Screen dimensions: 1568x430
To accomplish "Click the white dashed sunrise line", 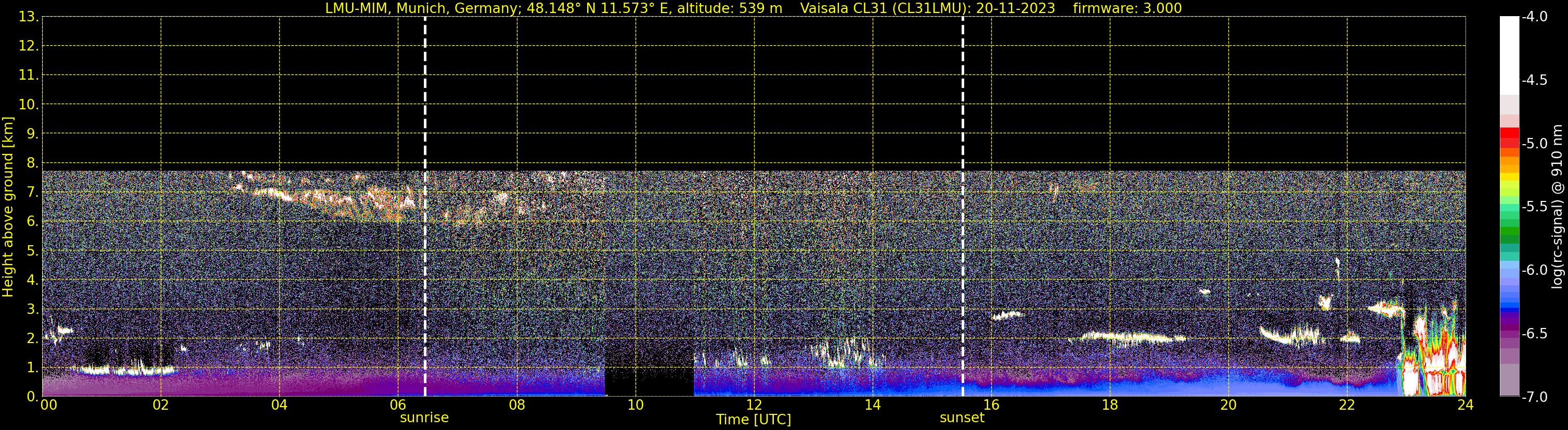I will [x=425, y=207].
